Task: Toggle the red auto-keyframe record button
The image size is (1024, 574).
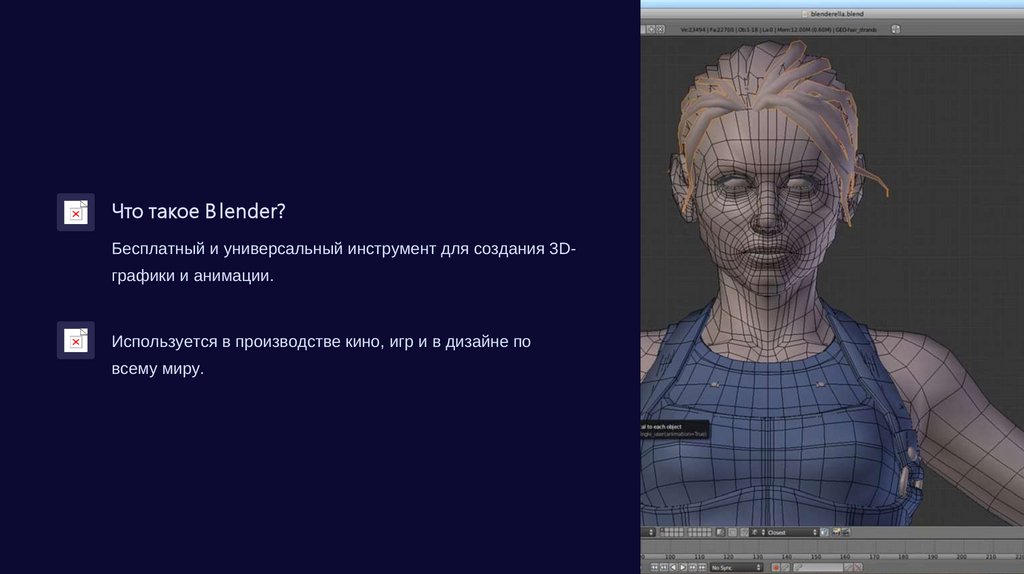Action: pyautogui.click(x=776, y=567)
